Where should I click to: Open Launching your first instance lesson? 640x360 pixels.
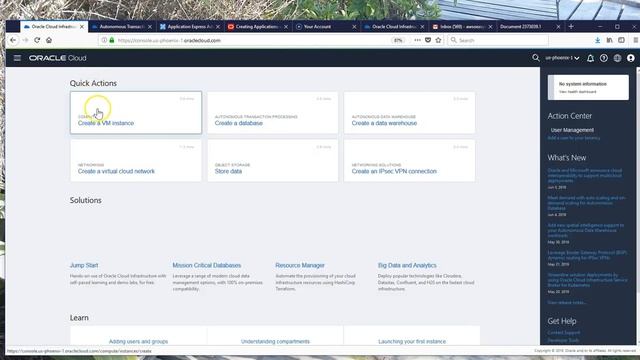(412, 341)
